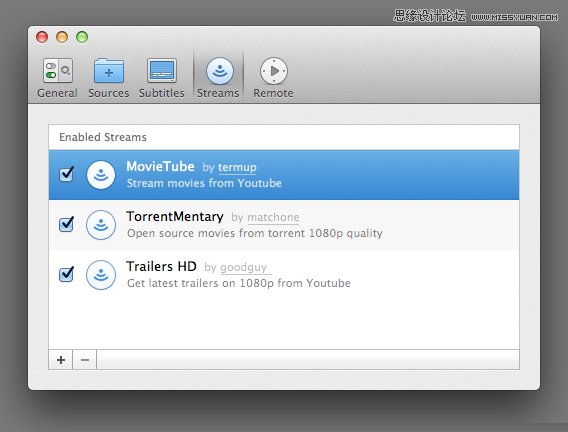Add a new stream with plus button

pos(61,360)
